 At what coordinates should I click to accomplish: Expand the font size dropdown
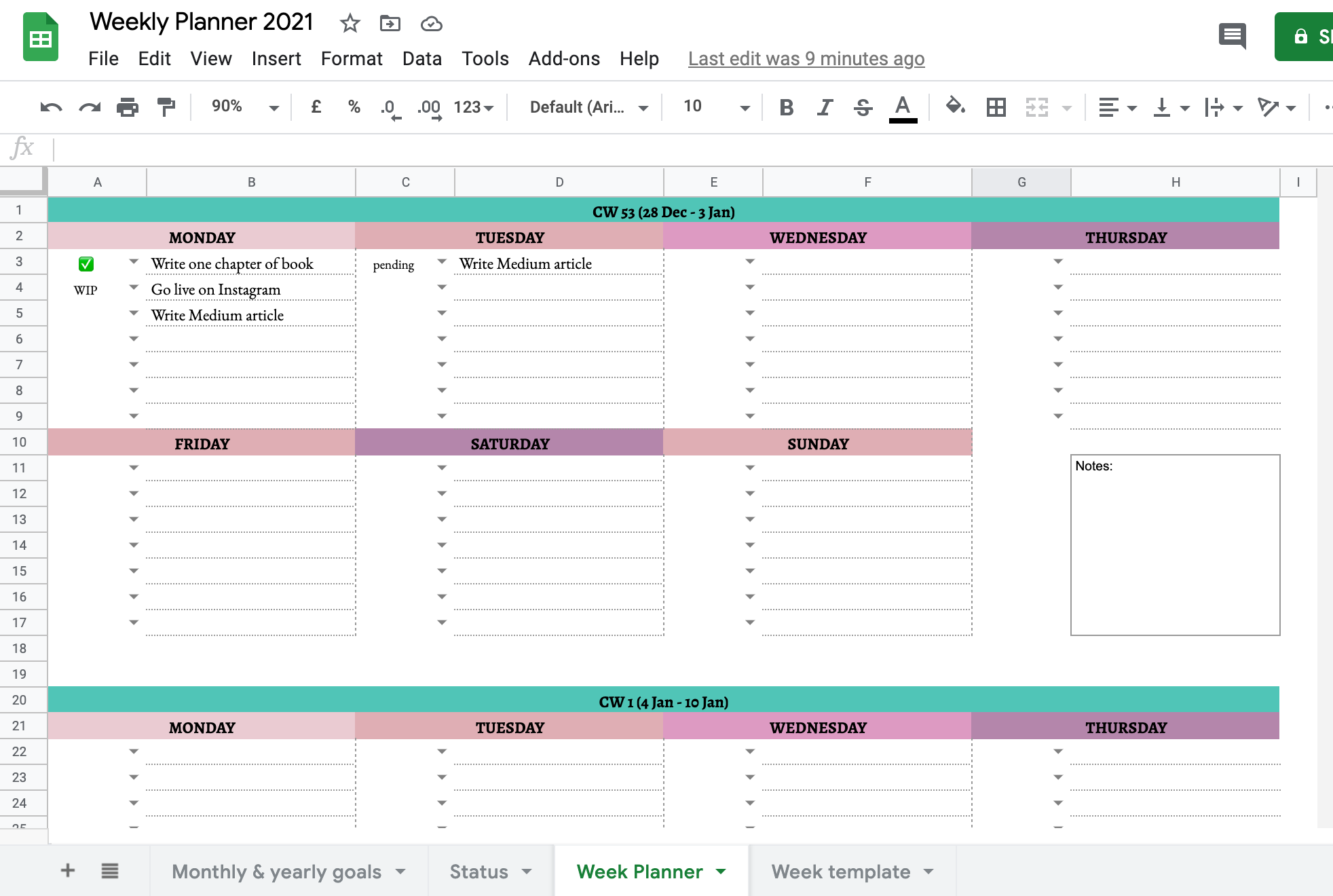[x=745, y=107]
